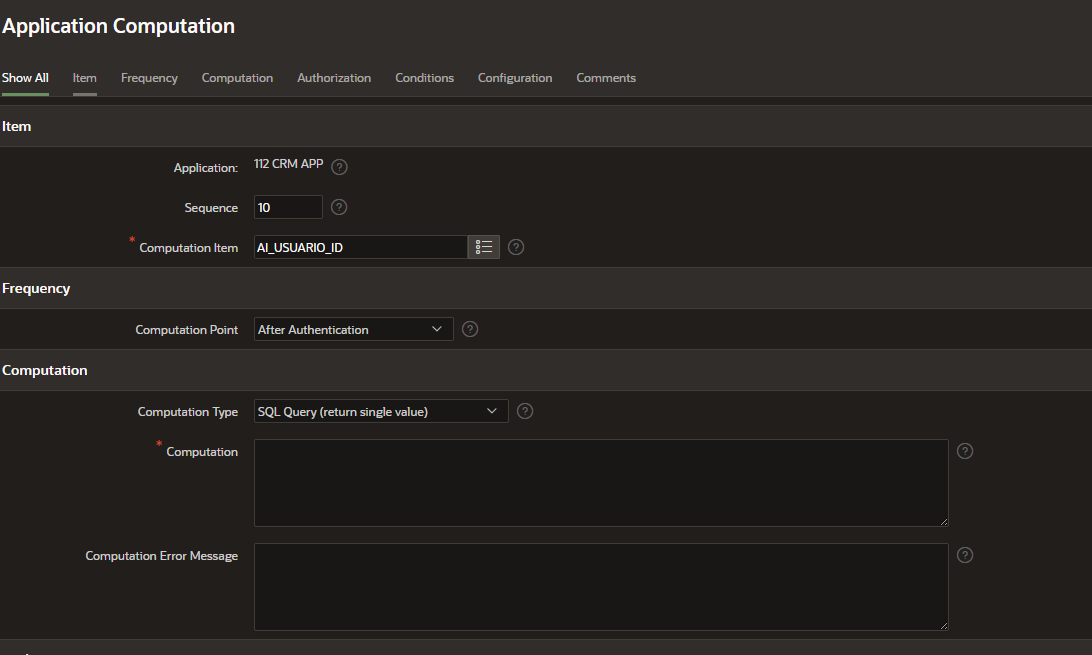Switch to the Authorization tab
The image size is (1092, 655).
(x=334, y=78)
